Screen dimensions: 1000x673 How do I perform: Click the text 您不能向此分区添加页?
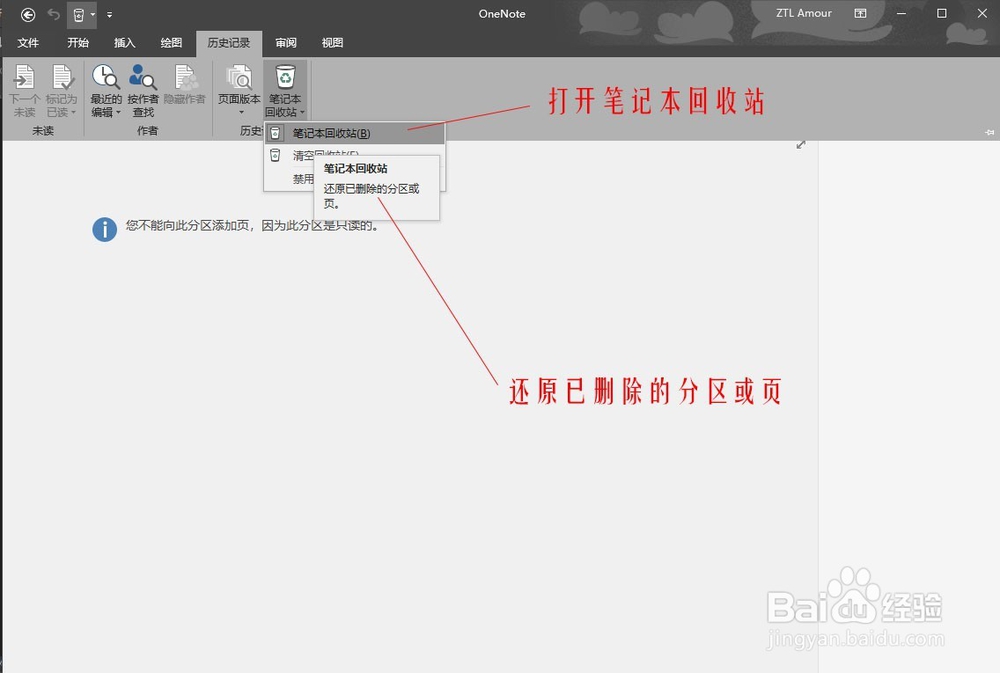188,225
